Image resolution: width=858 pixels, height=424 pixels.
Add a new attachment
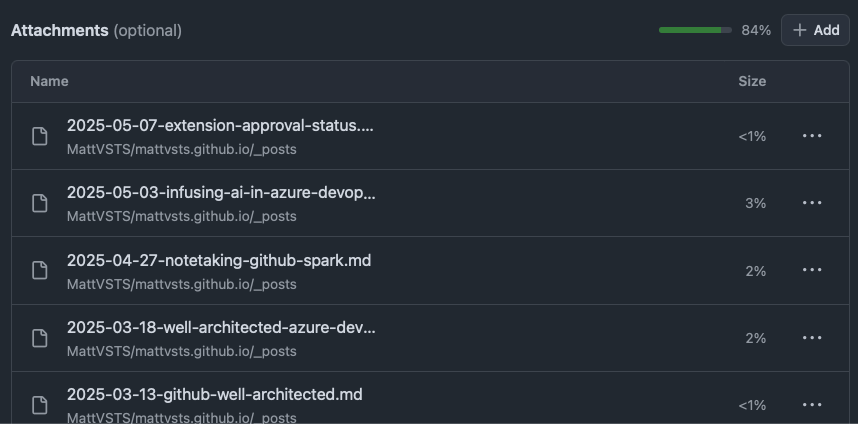coord(815,30)
